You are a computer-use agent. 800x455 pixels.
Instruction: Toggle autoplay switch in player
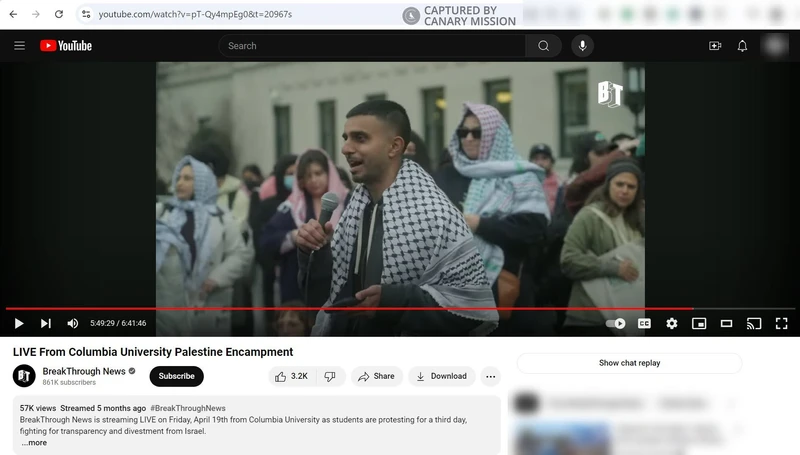(617, 323)
